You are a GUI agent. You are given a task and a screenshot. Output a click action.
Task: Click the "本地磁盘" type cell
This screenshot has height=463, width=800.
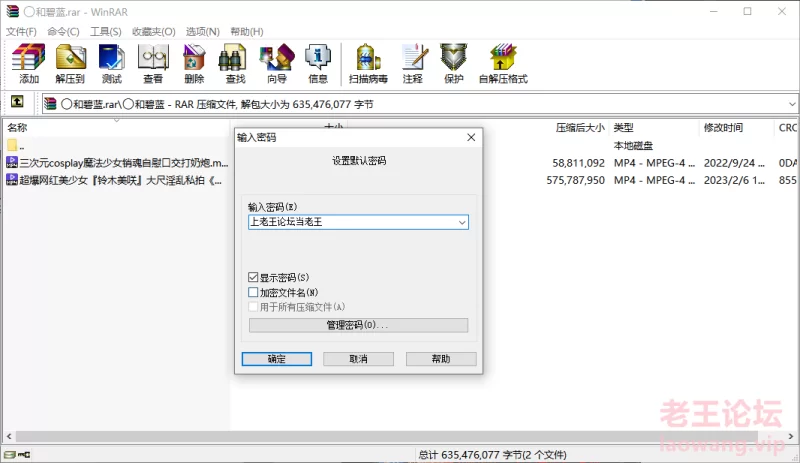click(x=633, y=145)
